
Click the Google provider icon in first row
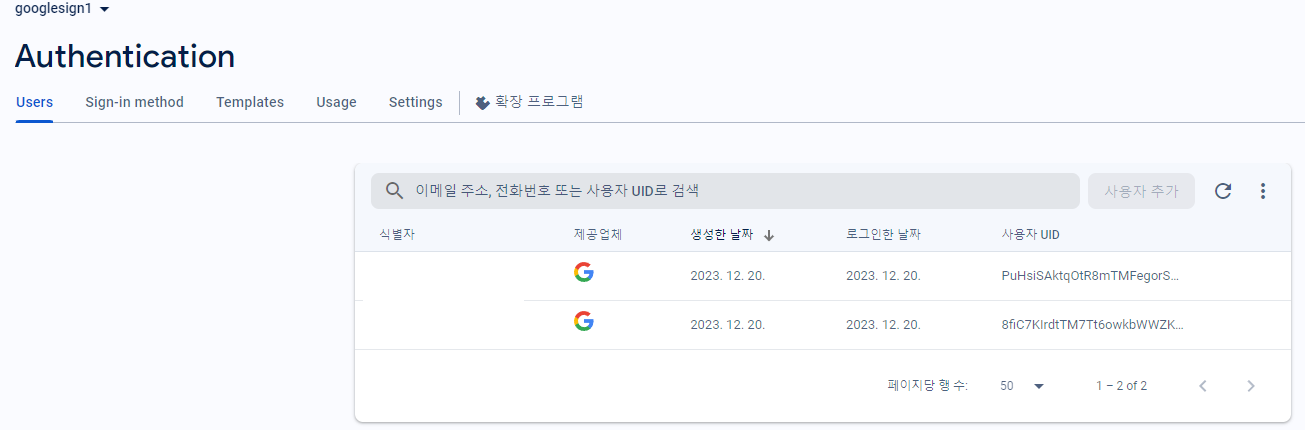click(x=584, y=272)
